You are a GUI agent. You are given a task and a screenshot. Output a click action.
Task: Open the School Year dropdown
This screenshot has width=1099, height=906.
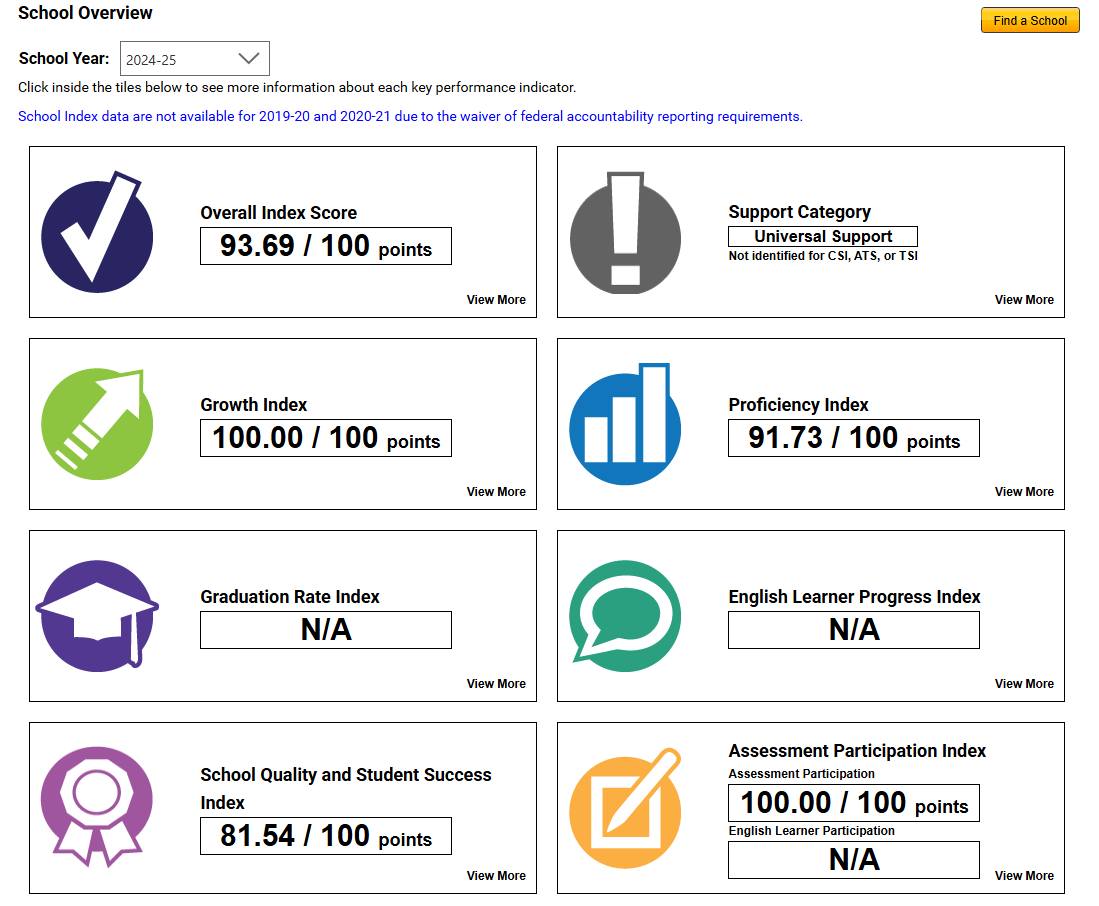[195, 59]
